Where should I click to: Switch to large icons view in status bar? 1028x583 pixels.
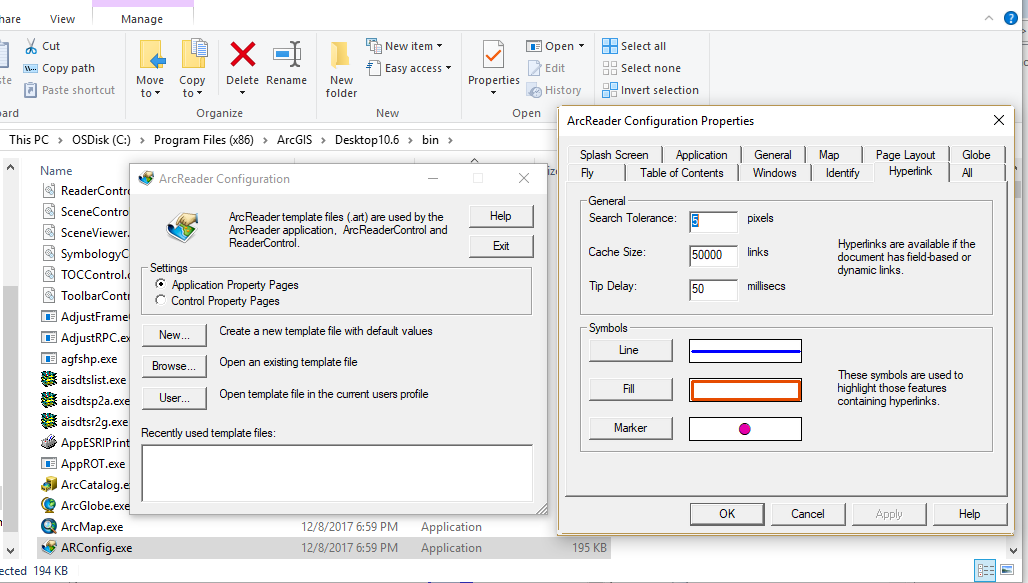tap(1008, 570)
